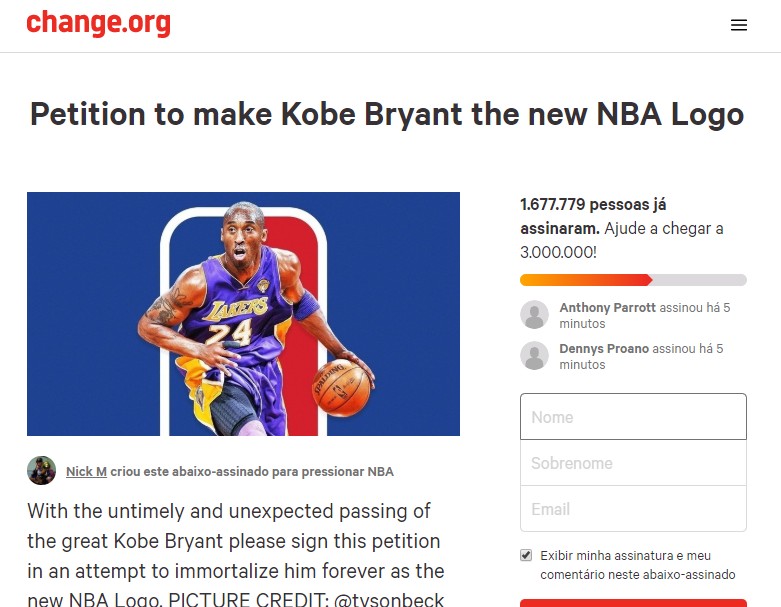The image size is (781, 607).
Task: Click 'criou este abaixo-assinado para pressionar NBA'
Action: tap(252, 472)
